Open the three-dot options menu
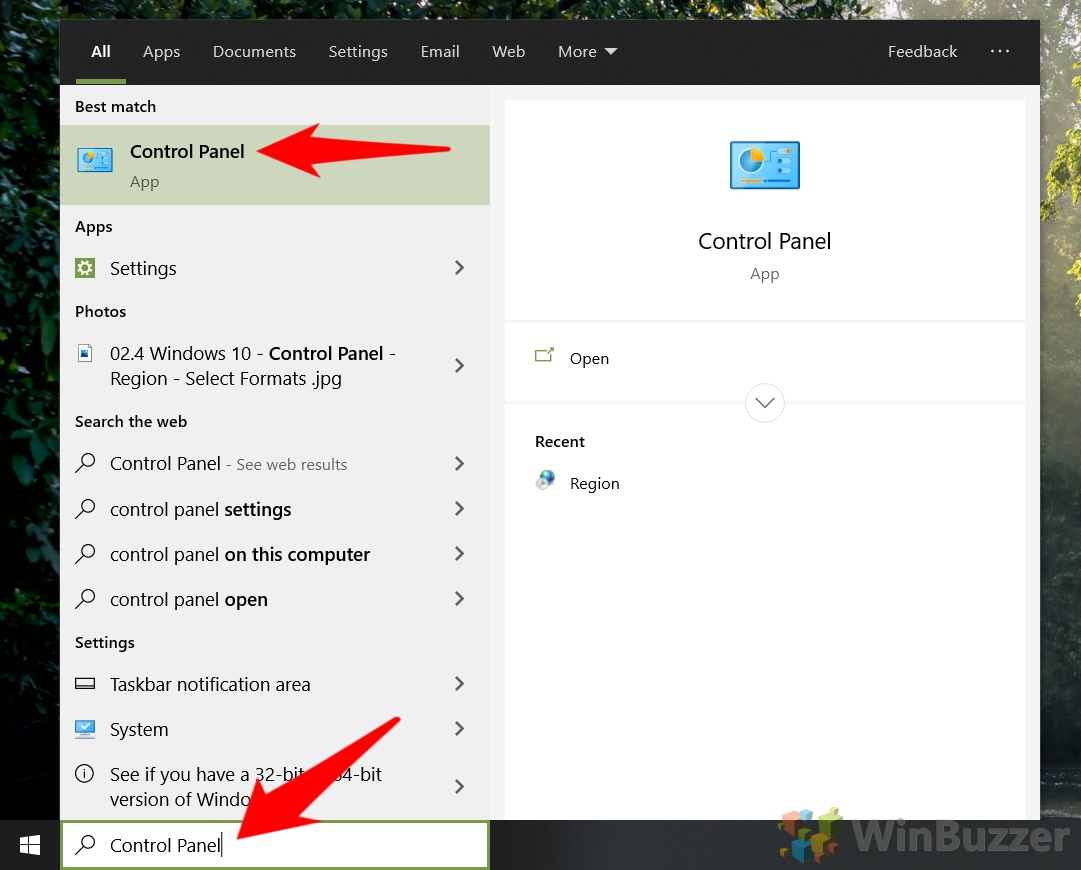 1000,51
